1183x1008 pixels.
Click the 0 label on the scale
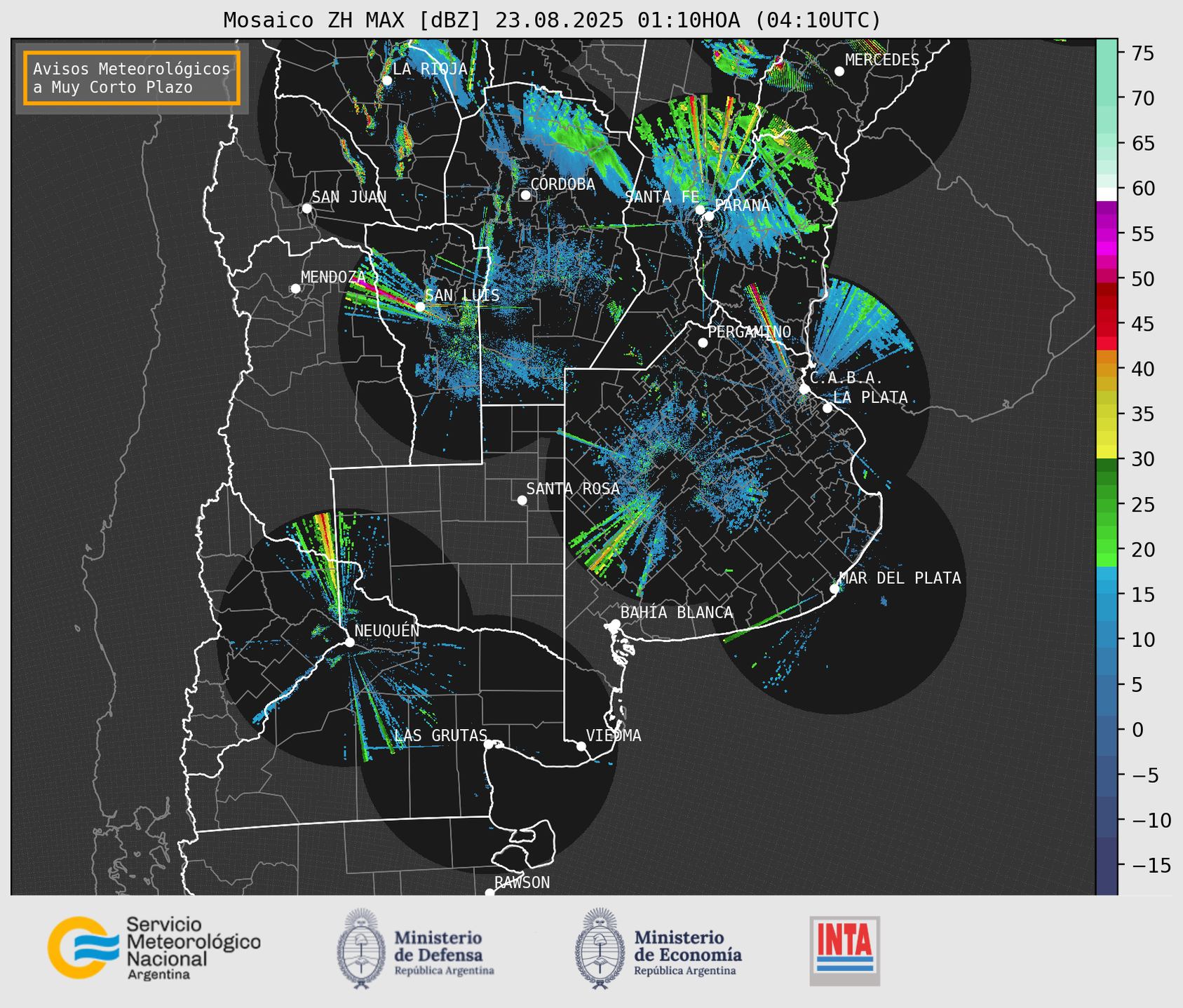[1137, 730]
